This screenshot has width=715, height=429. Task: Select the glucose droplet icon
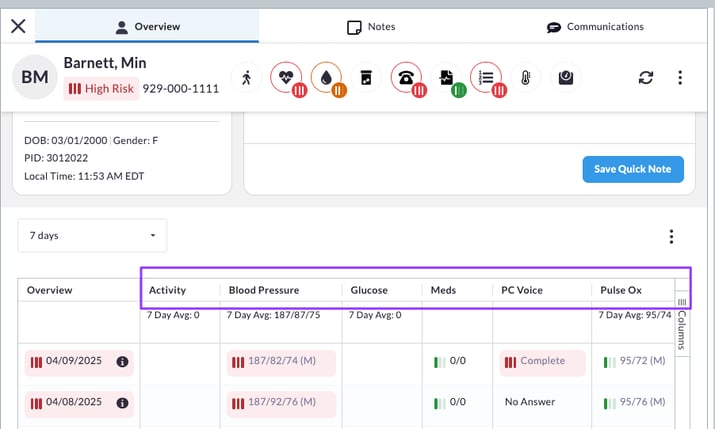(328, 77)
